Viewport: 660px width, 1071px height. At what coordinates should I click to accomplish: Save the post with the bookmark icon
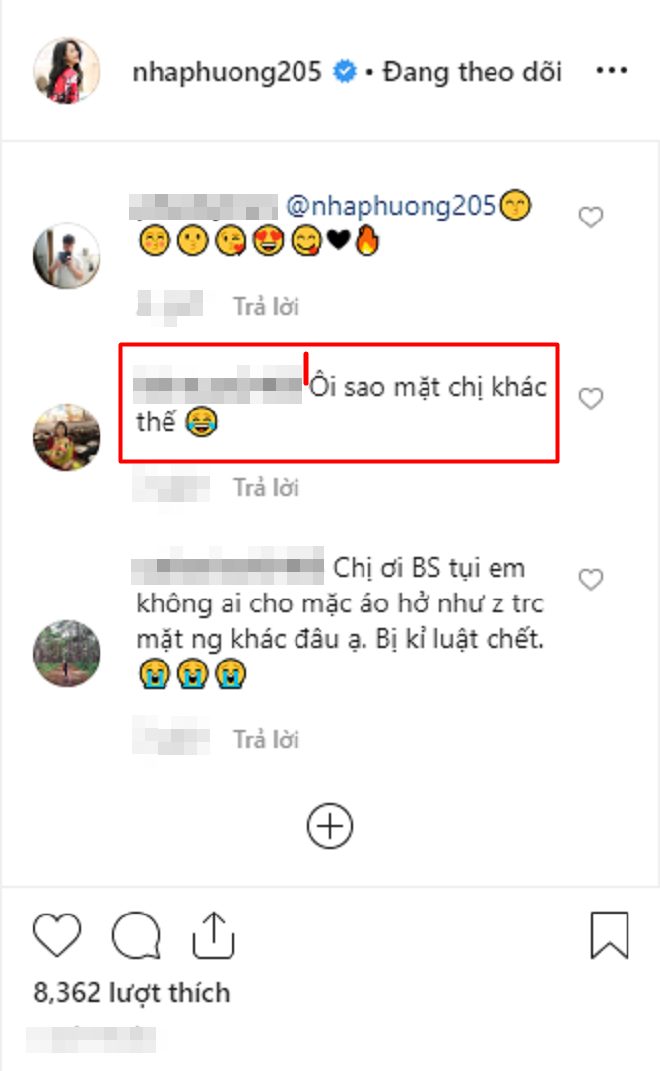pos(609,934)
